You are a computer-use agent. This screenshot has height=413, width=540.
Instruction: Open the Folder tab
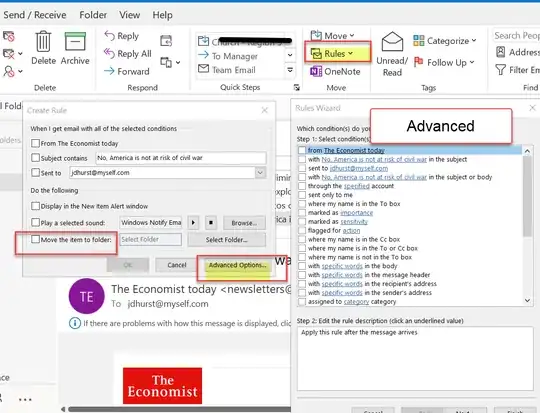pos(93,15)
